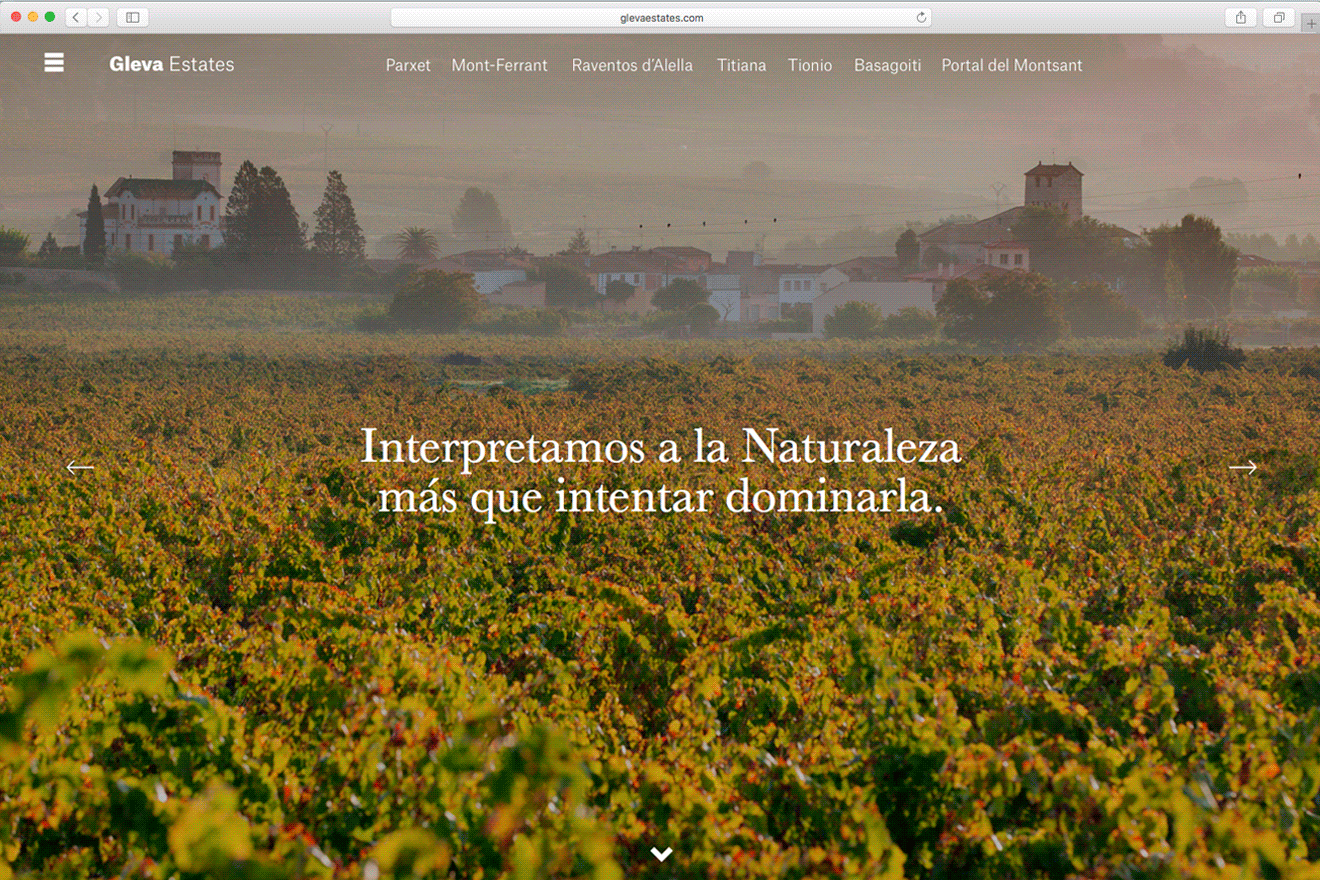Open Portal del Montsant page
The width and height of the screenshot is (1320, 880).
(1011, 65)
